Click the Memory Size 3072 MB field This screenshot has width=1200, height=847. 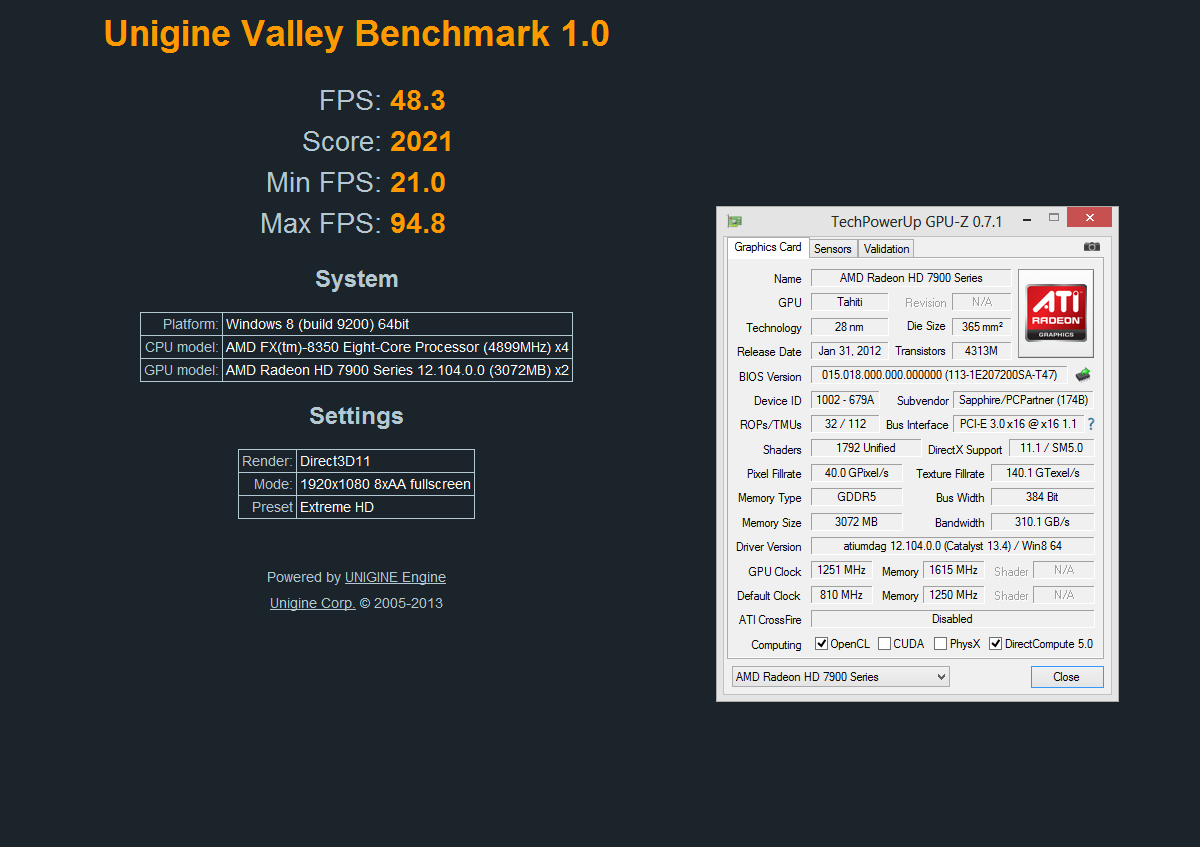pyautogui.click(x=856, y=522)
